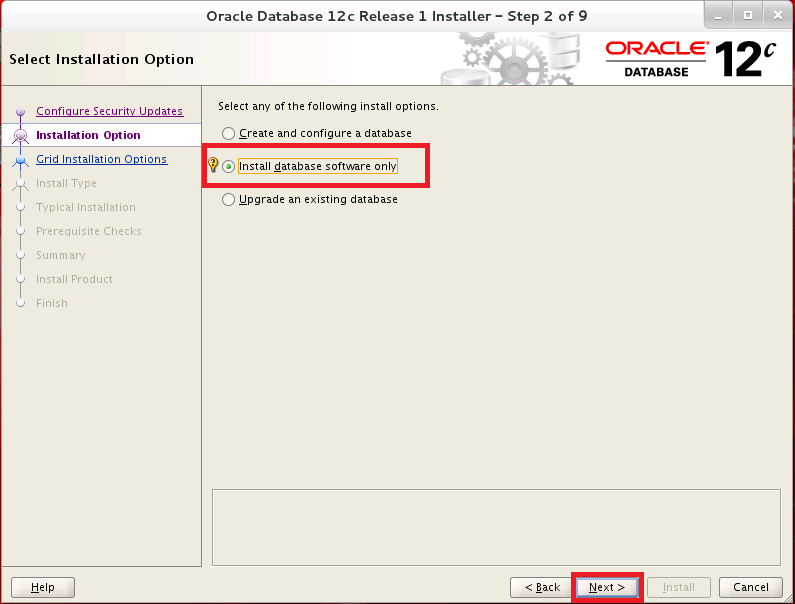This screenshot has width=795, height=604.
Task: Click the Install Product step label
Action: (x=74, y=279)
